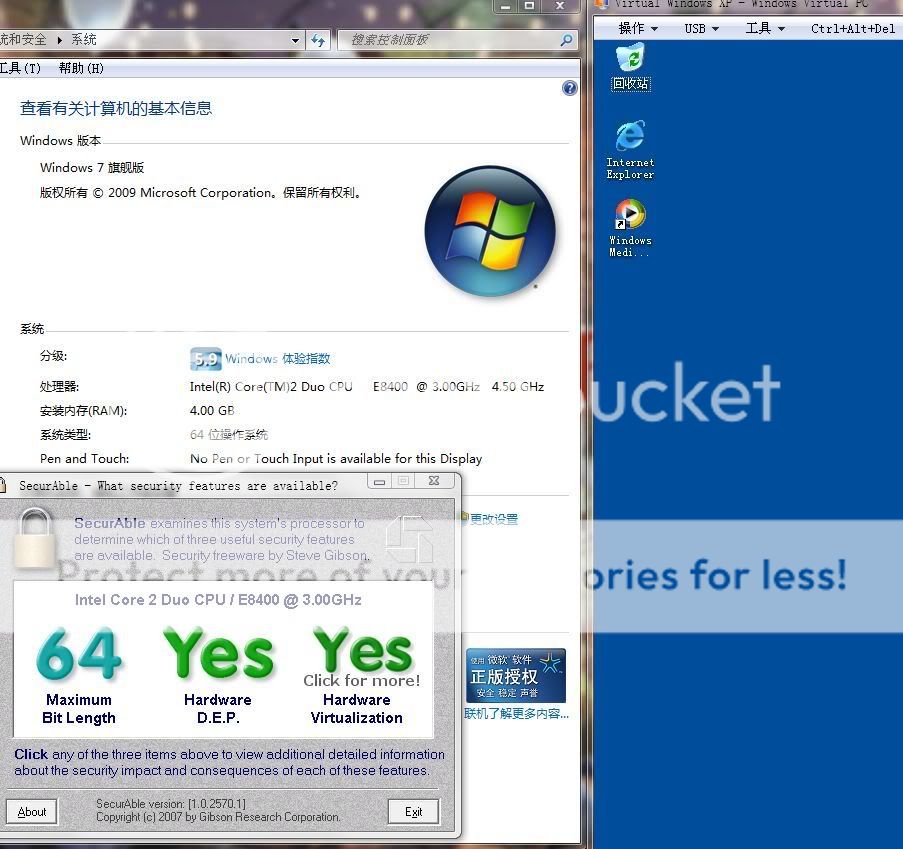Click the 64 Maximum Bit Length result

coord(79,676)
